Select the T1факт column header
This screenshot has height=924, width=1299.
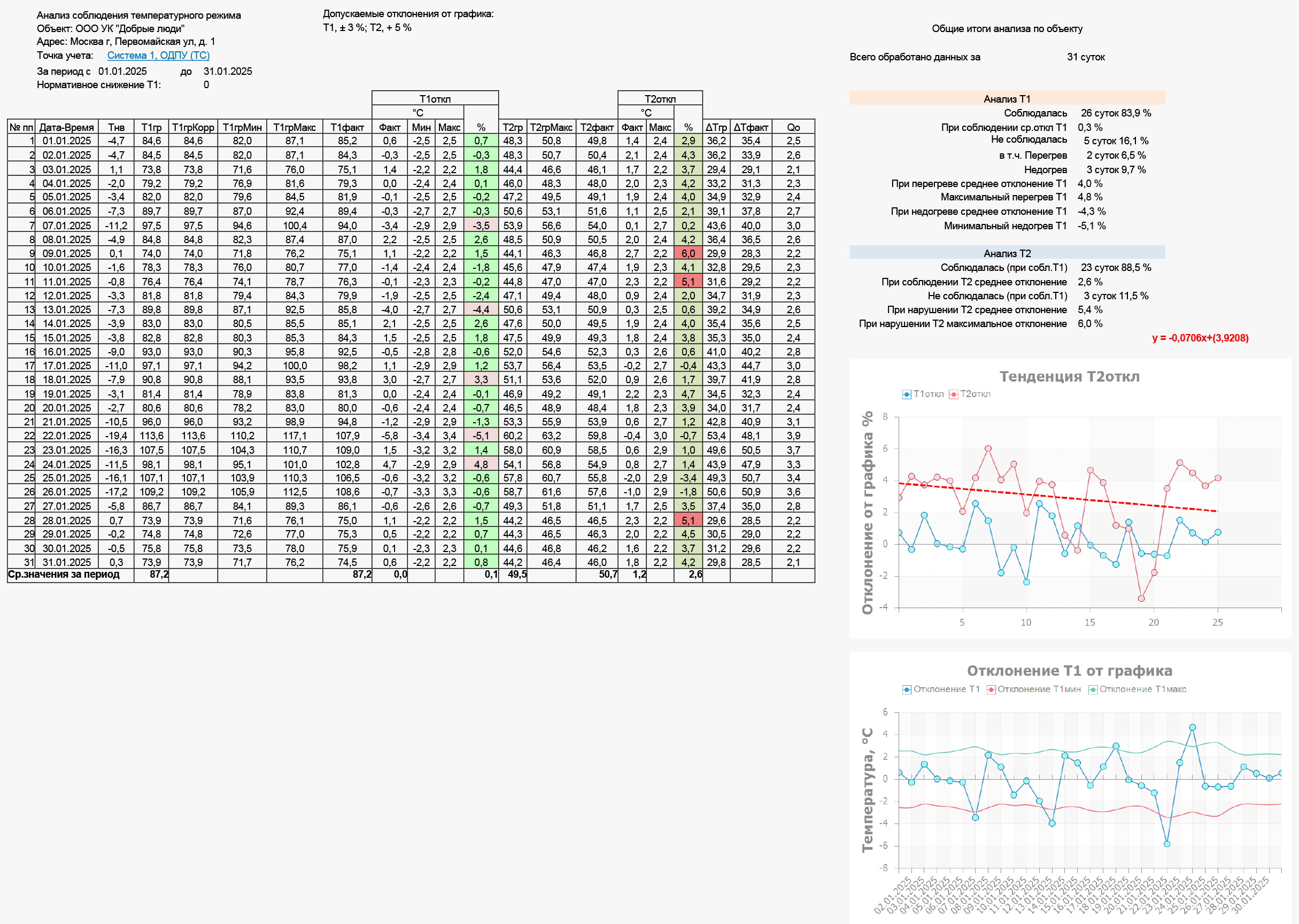pos(347,127)
